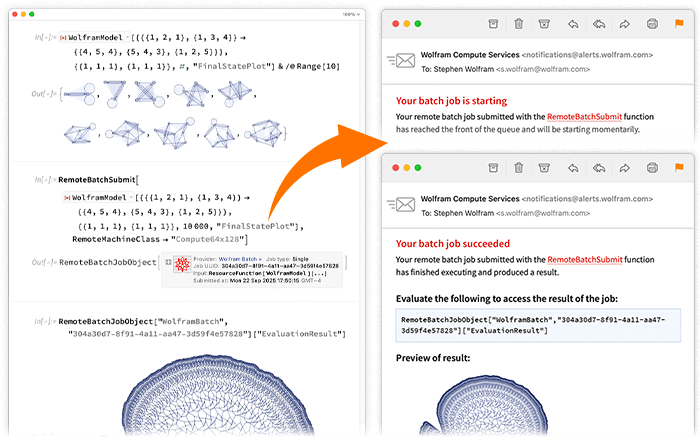Print the 'batch job succeeded' email
The height and width of the screenshot is (440, 700).
652,168
